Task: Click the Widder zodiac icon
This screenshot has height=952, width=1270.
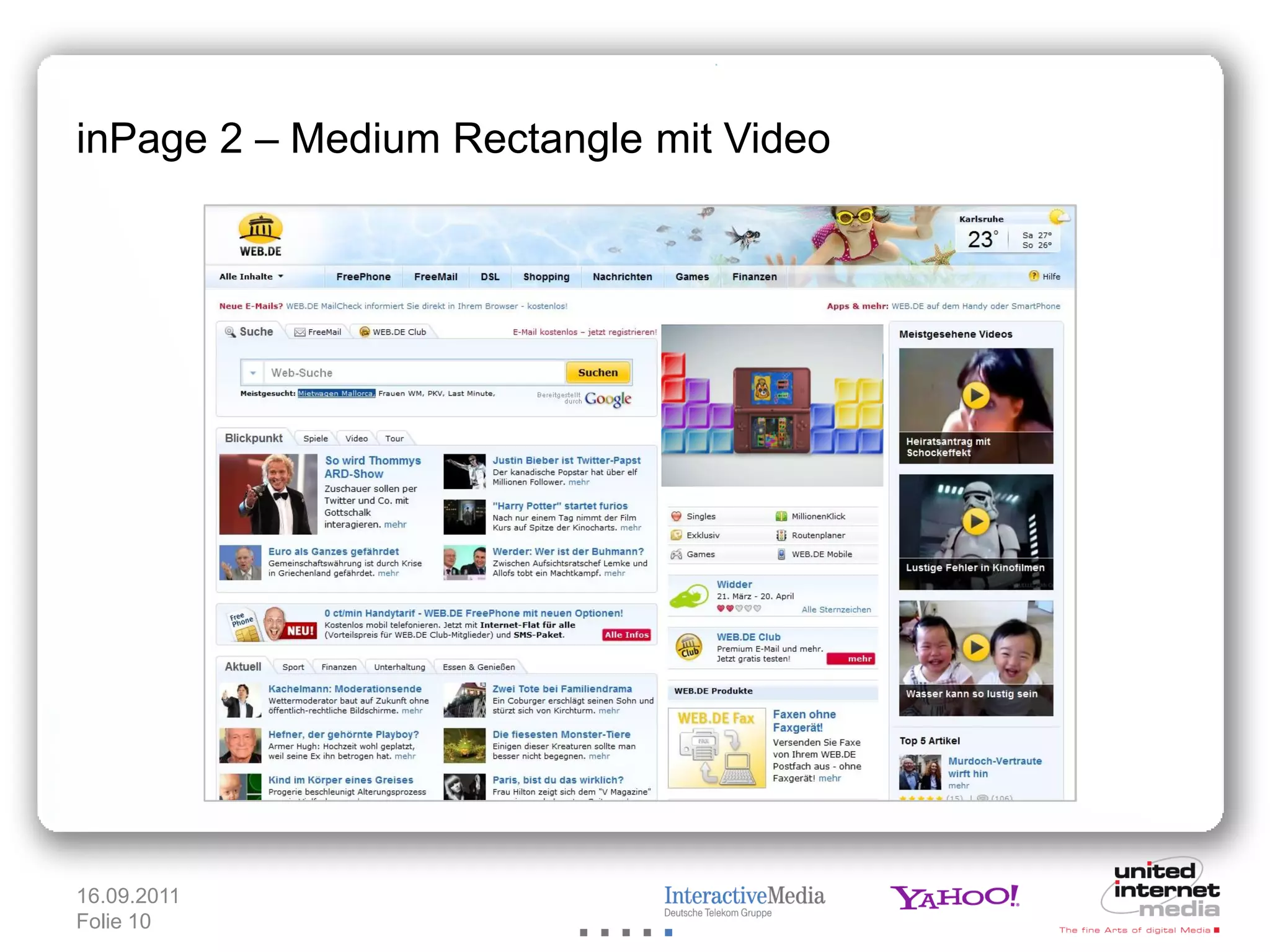Action: tap(689, 596)
